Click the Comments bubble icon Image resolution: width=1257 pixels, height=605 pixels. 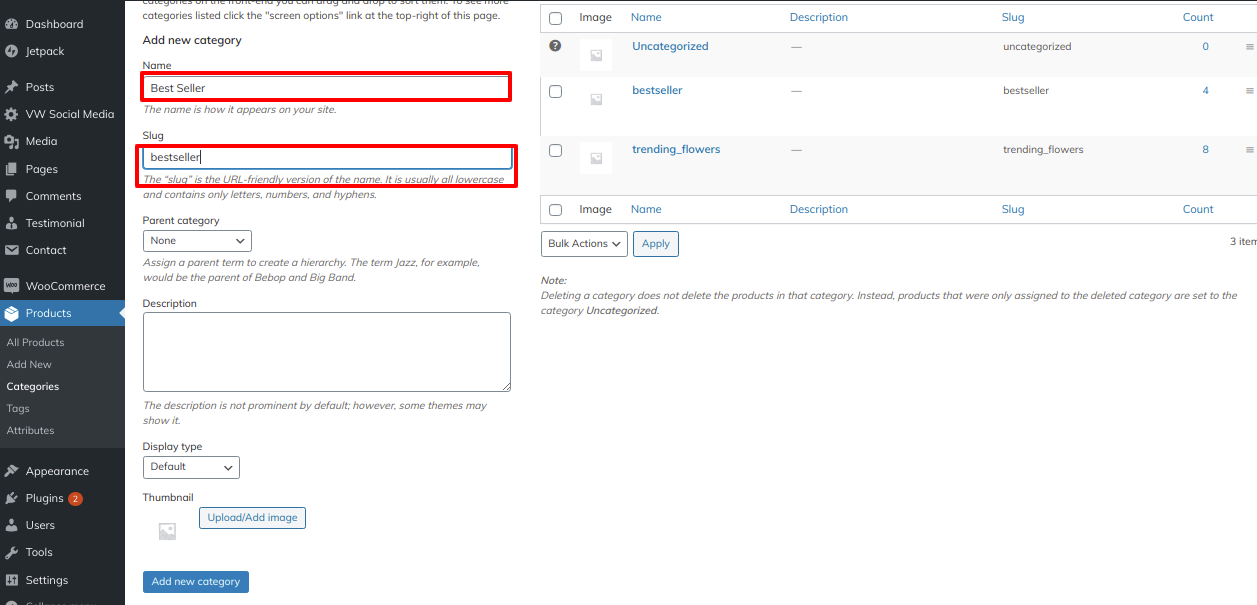tap(11, 196)
